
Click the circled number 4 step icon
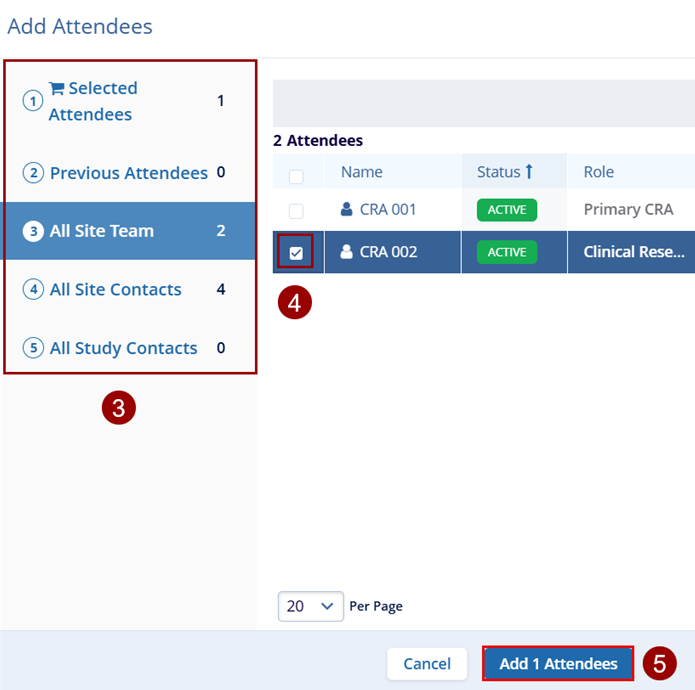pos(34,290)
